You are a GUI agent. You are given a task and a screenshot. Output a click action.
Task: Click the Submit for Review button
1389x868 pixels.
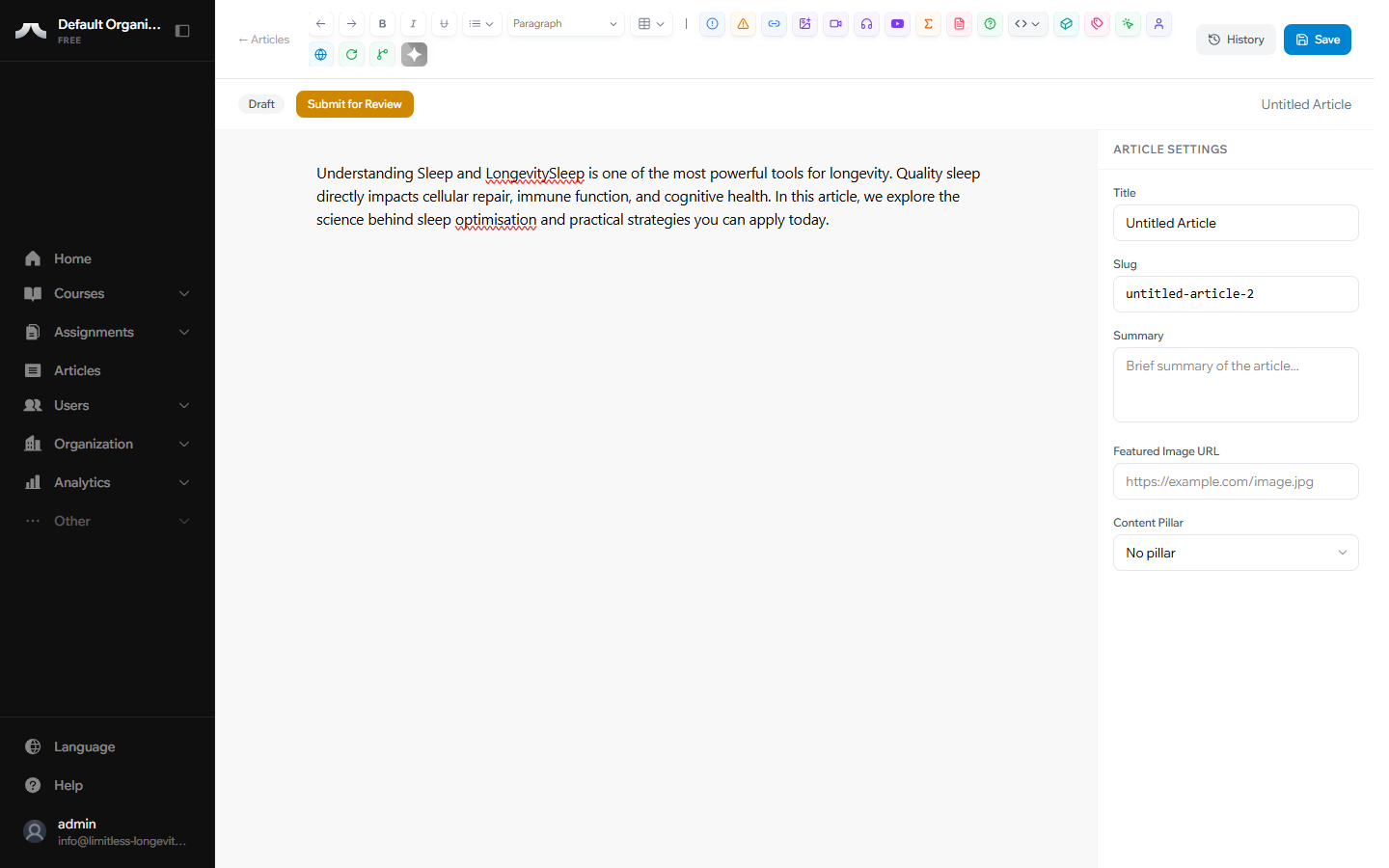pyautogui.click(x=355, y=103)
